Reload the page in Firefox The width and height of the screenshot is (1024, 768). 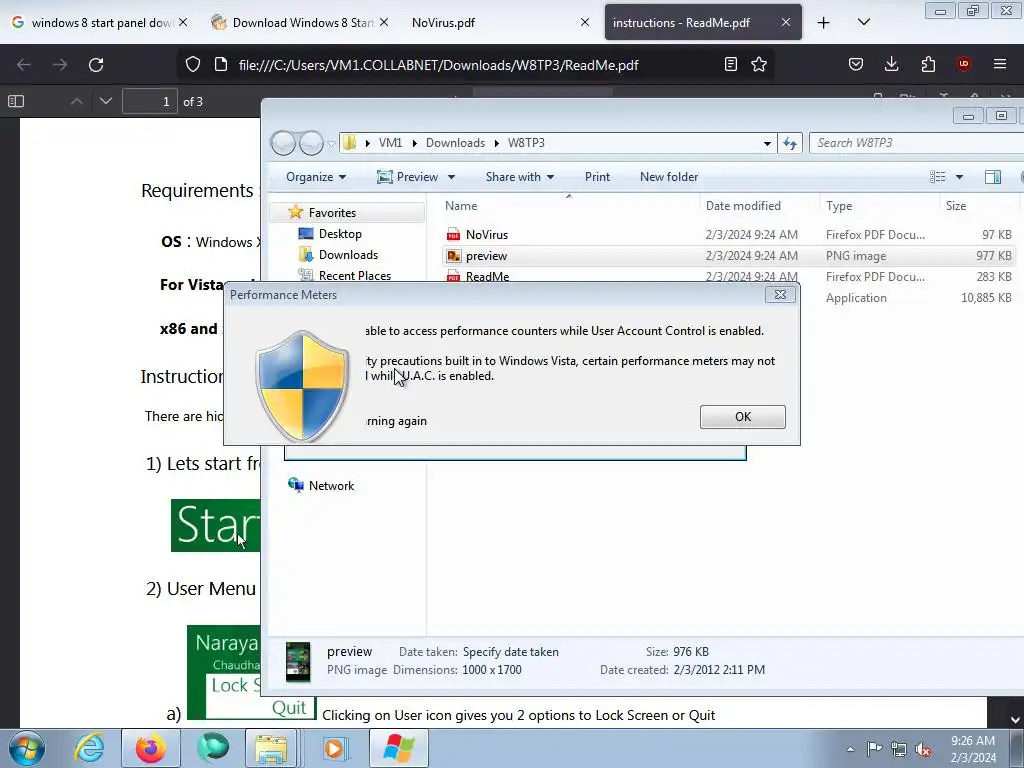tap(96, 65)
